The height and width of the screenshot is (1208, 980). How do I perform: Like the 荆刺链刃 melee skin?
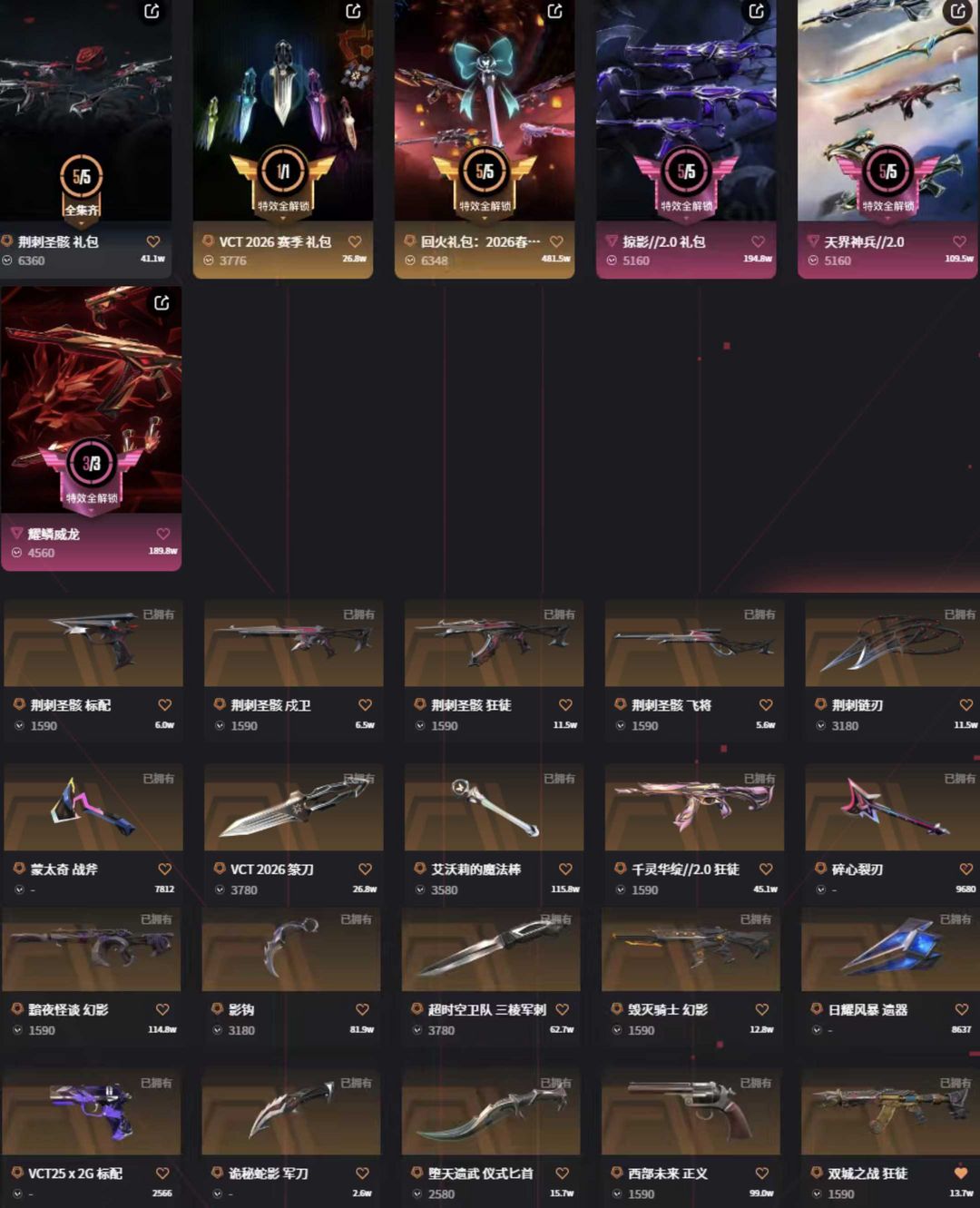(x=965, y=704)
